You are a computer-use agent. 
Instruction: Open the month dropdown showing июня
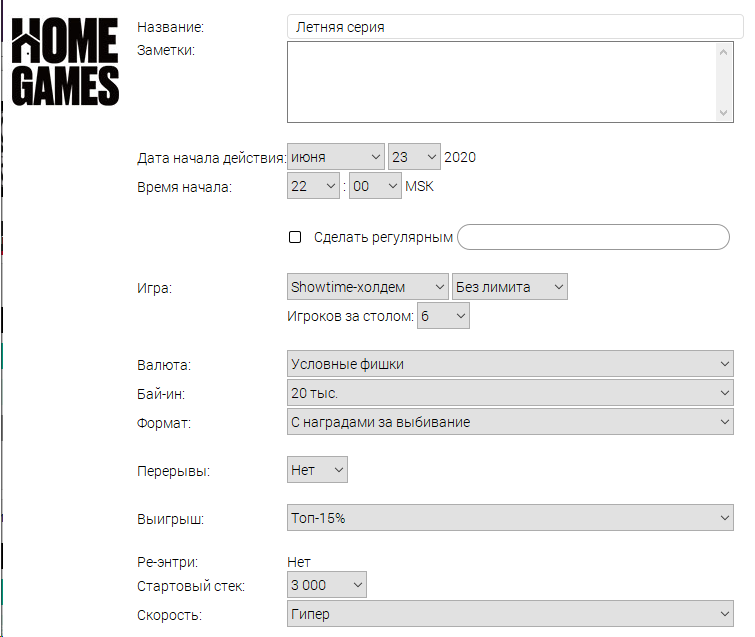(336, 157)
